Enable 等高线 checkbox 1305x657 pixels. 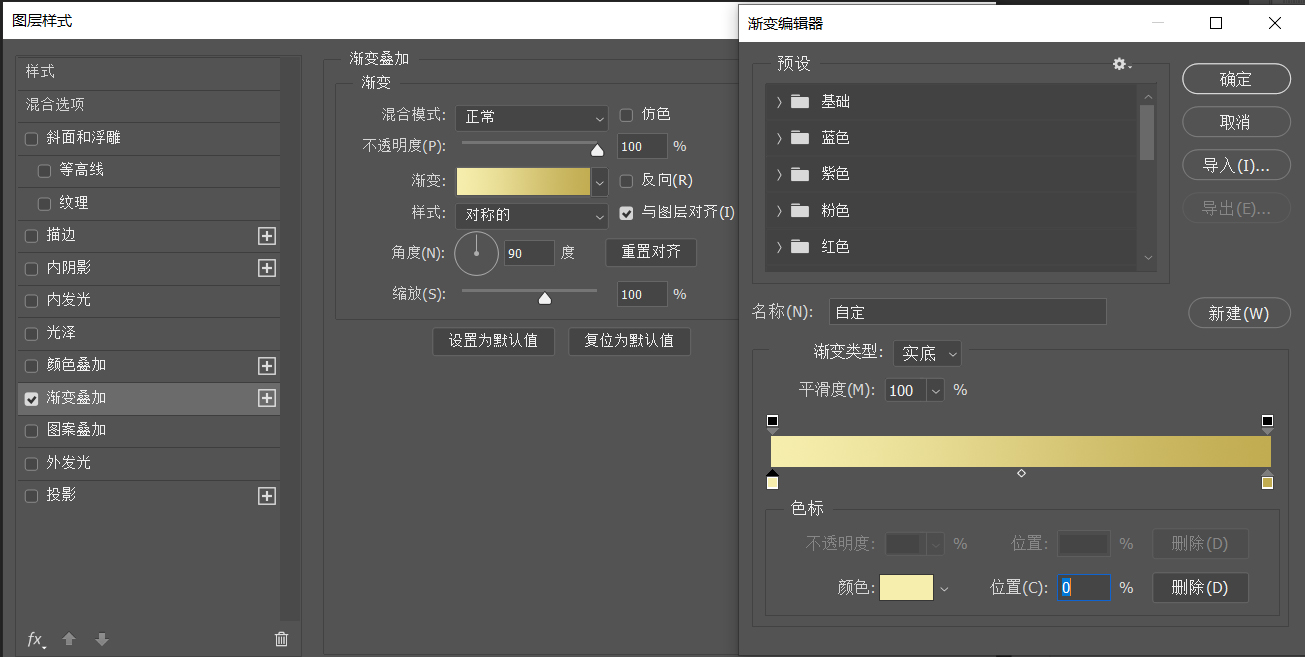coord(44,171)
